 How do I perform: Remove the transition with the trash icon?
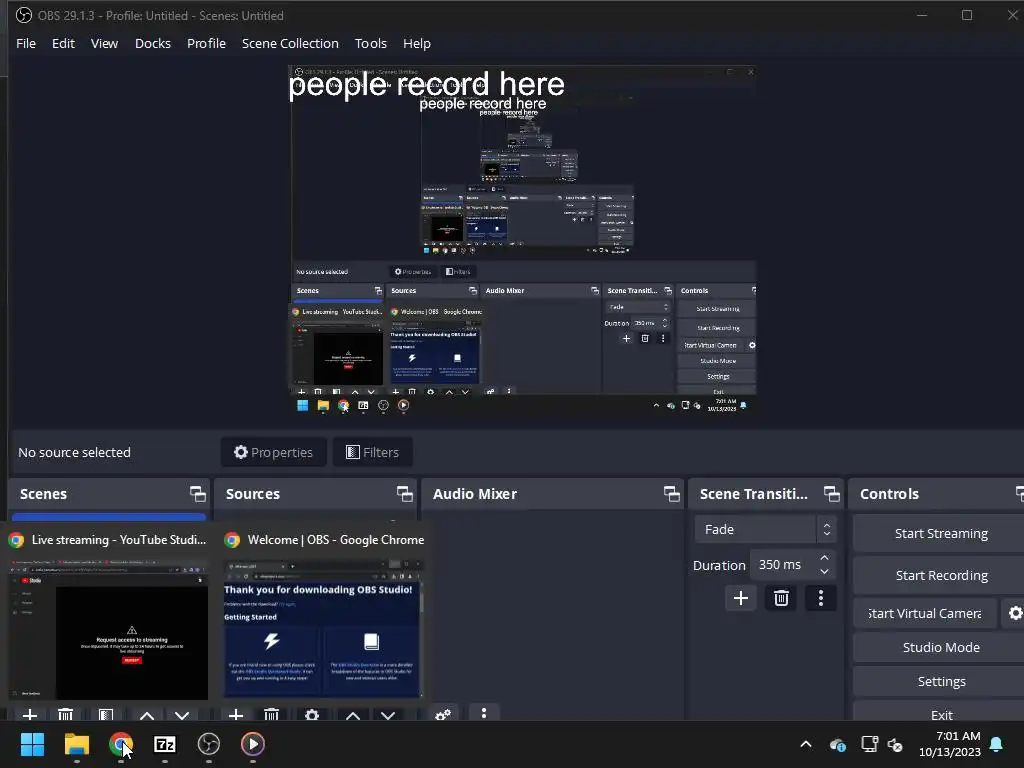(x=781, y=598)
